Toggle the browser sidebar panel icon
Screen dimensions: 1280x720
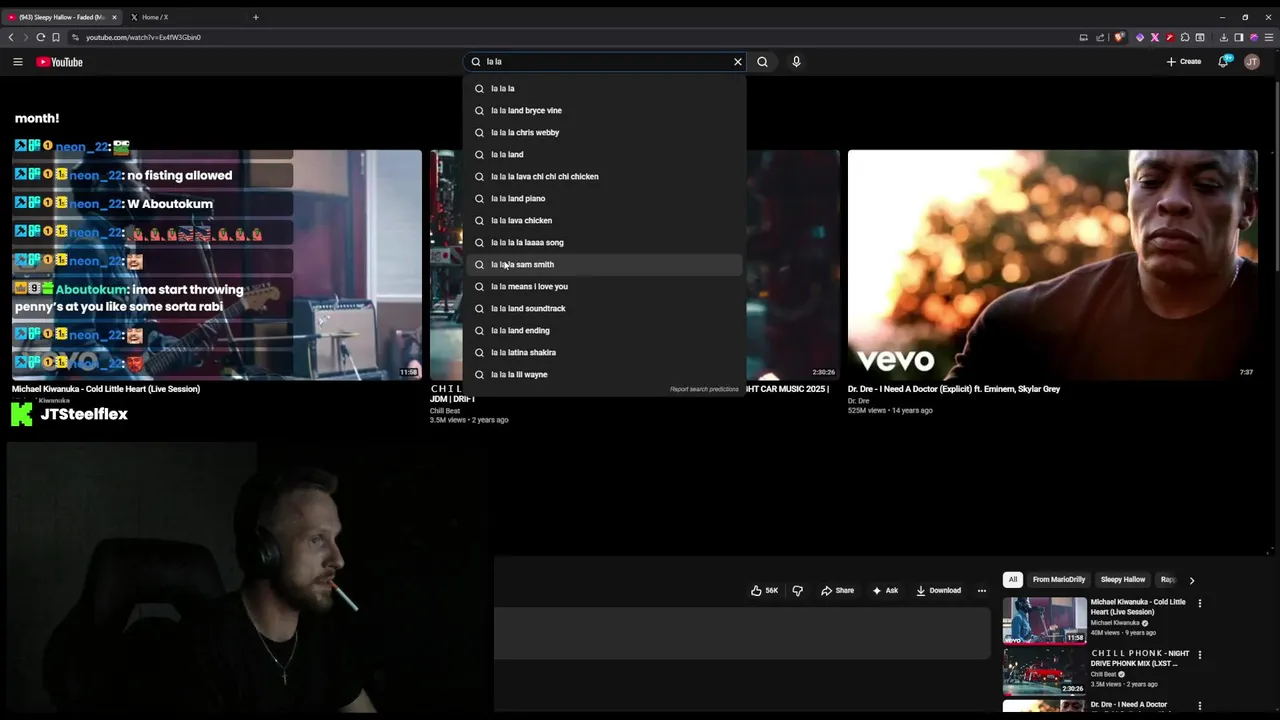click(x=1238, y=37)
